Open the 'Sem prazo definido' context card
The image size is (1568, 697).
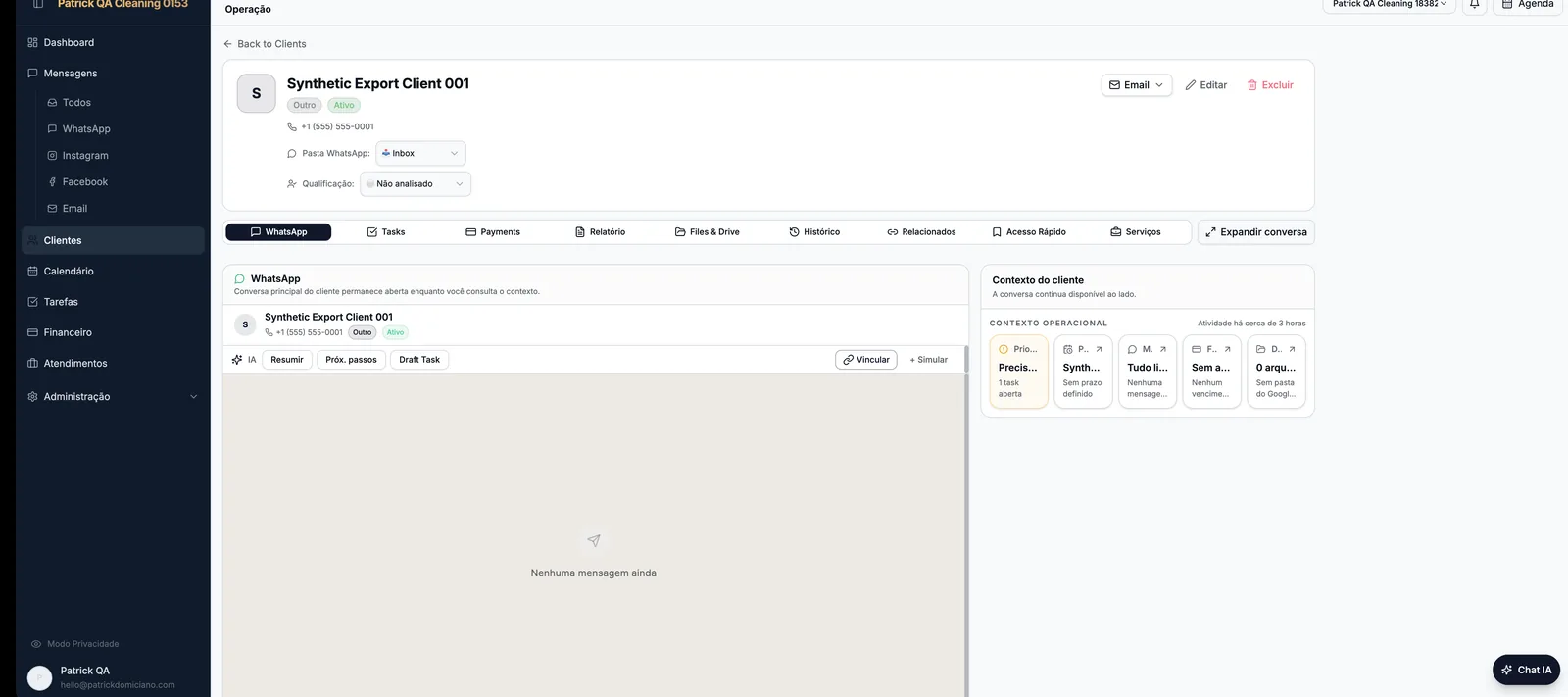click(x=1083, y=372)
